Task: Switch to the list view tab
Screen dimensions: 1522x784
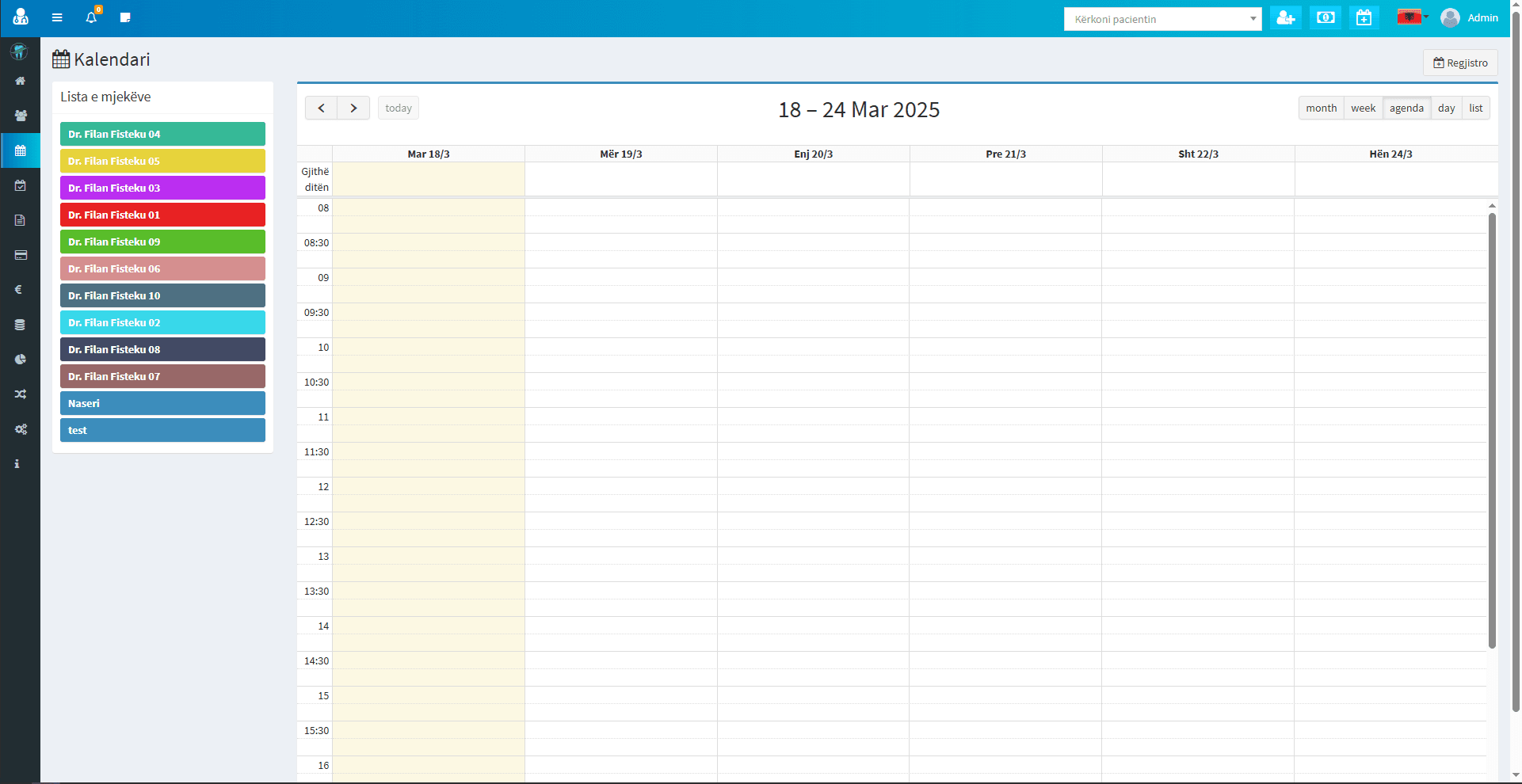Action: click(1475, 108)
